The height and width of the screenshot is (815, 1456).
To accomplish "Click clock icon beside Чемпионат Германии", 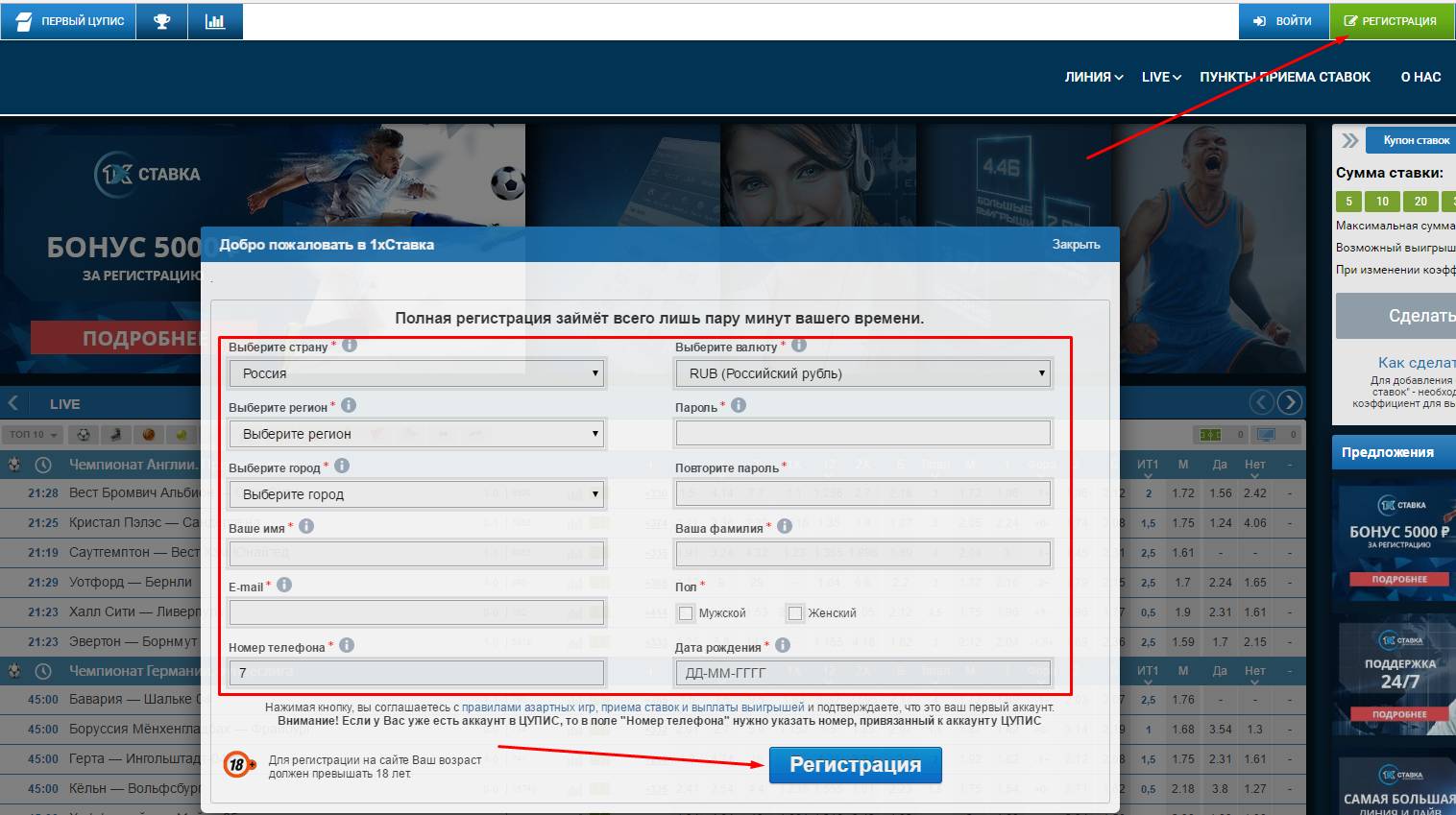I will pyautogui.click(x=43, y=671).
